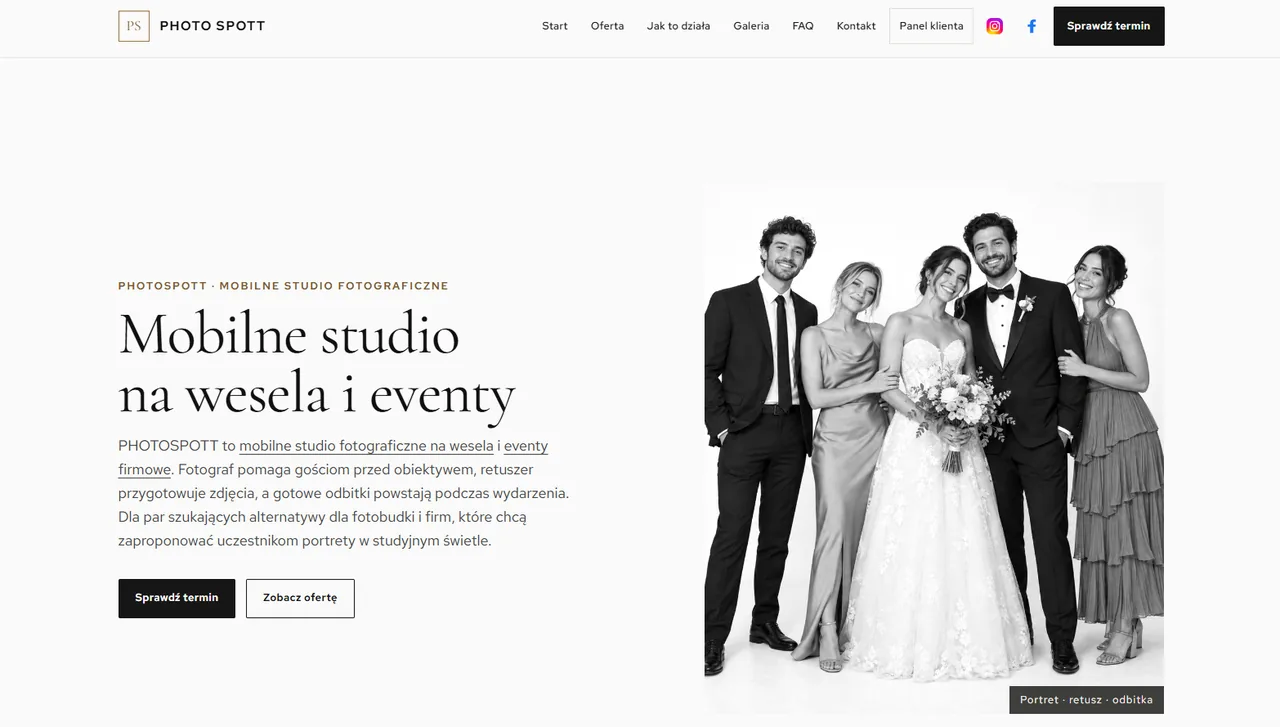
Task: Navigate to Galeria
Action: (751, 26)
